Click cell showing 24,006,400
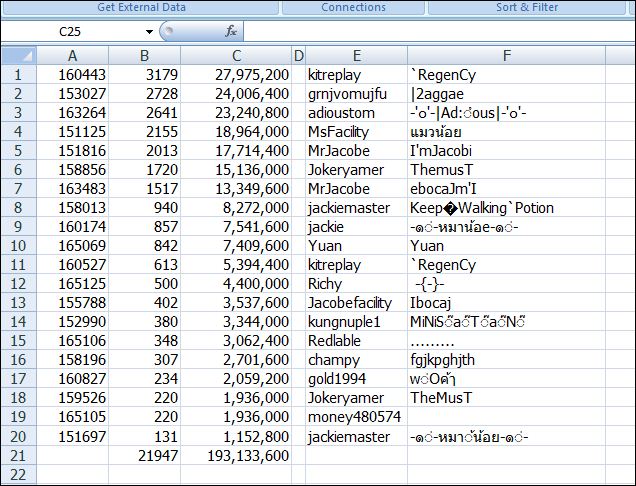The width and height of the screenshot is (636, 486). tap(236, 94)
